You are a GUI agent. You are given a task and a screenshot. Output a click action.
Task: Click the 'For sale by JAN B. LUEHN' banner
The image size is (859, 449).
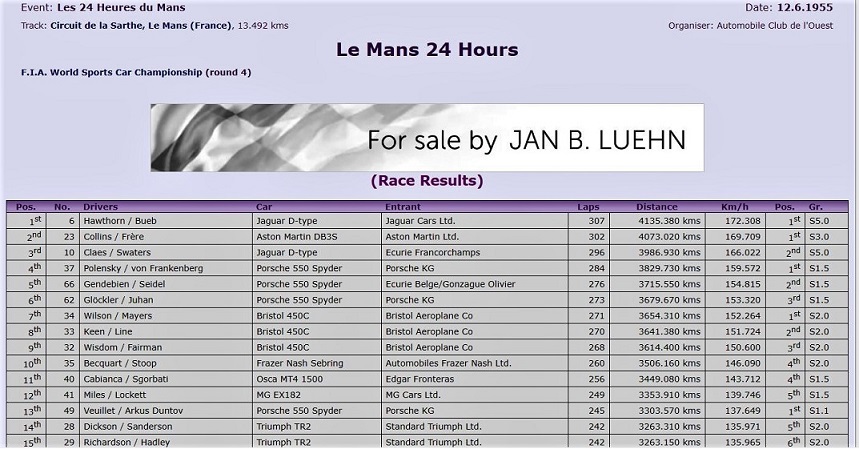pyautogui.click(x=427, y=138)
